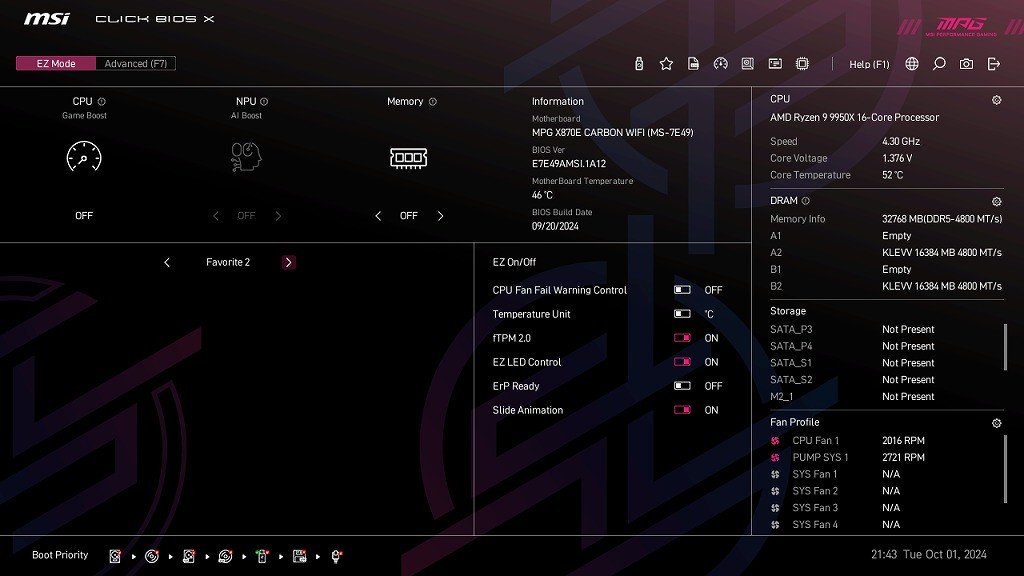Select floppy disk boot device icon
The width and height of the screenshot is (1024, 576).
(299, 556)
